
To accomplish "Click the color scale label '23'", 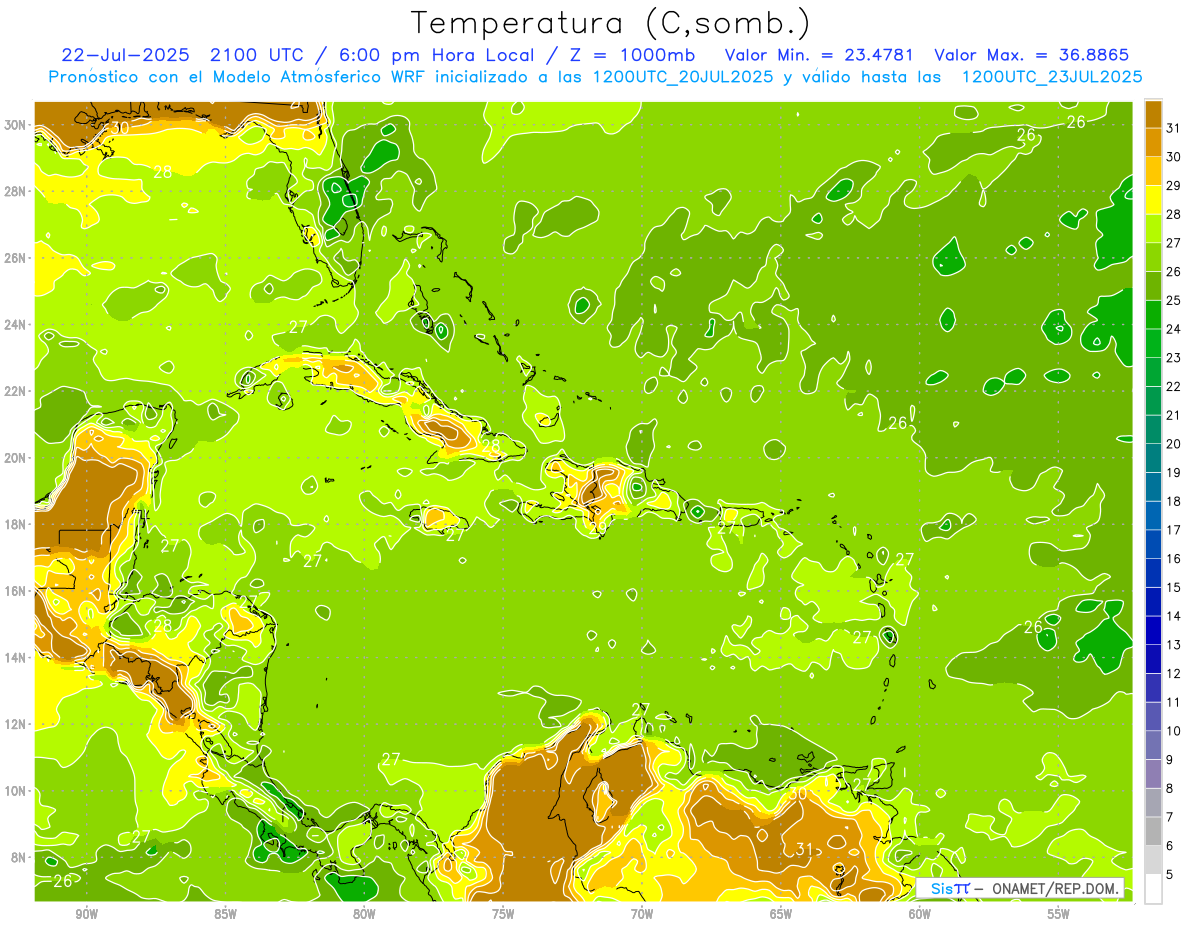I will pos(1174,357).
